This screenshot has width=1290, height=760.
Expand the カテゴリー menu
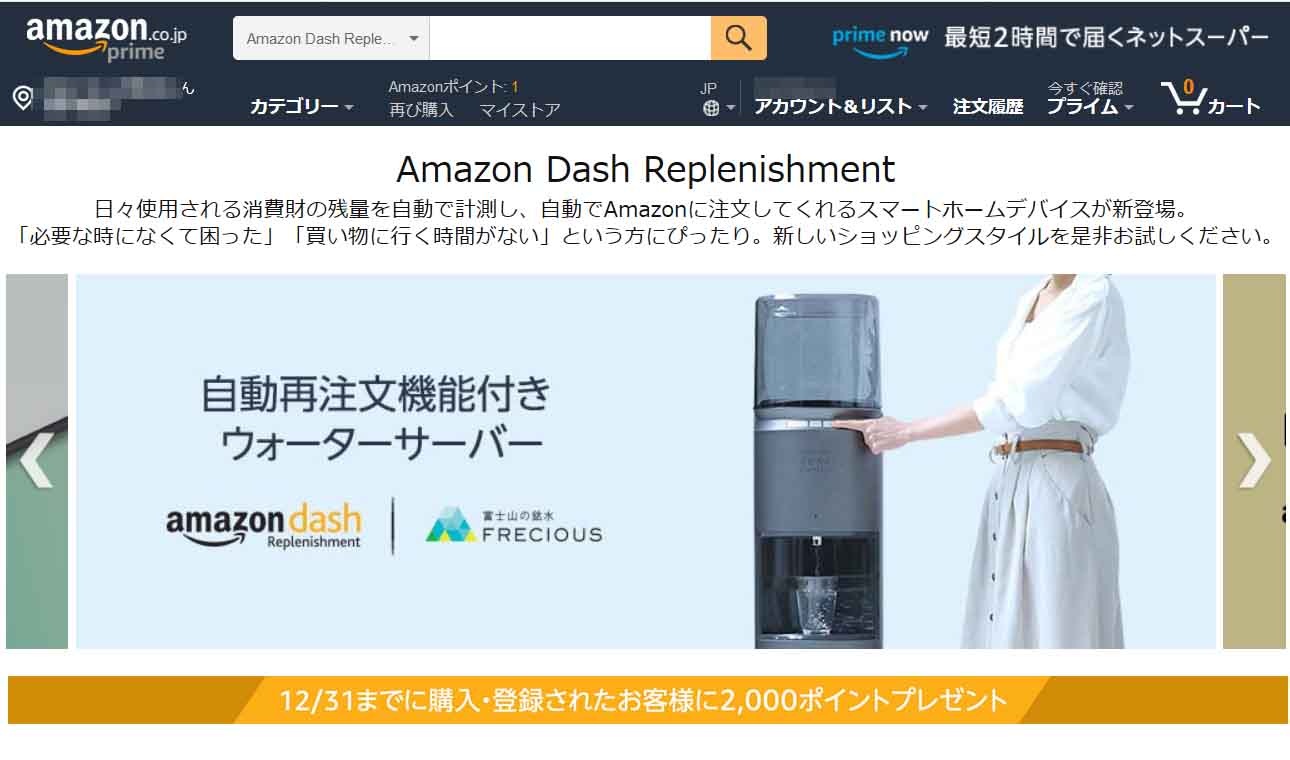click(301, 106)
